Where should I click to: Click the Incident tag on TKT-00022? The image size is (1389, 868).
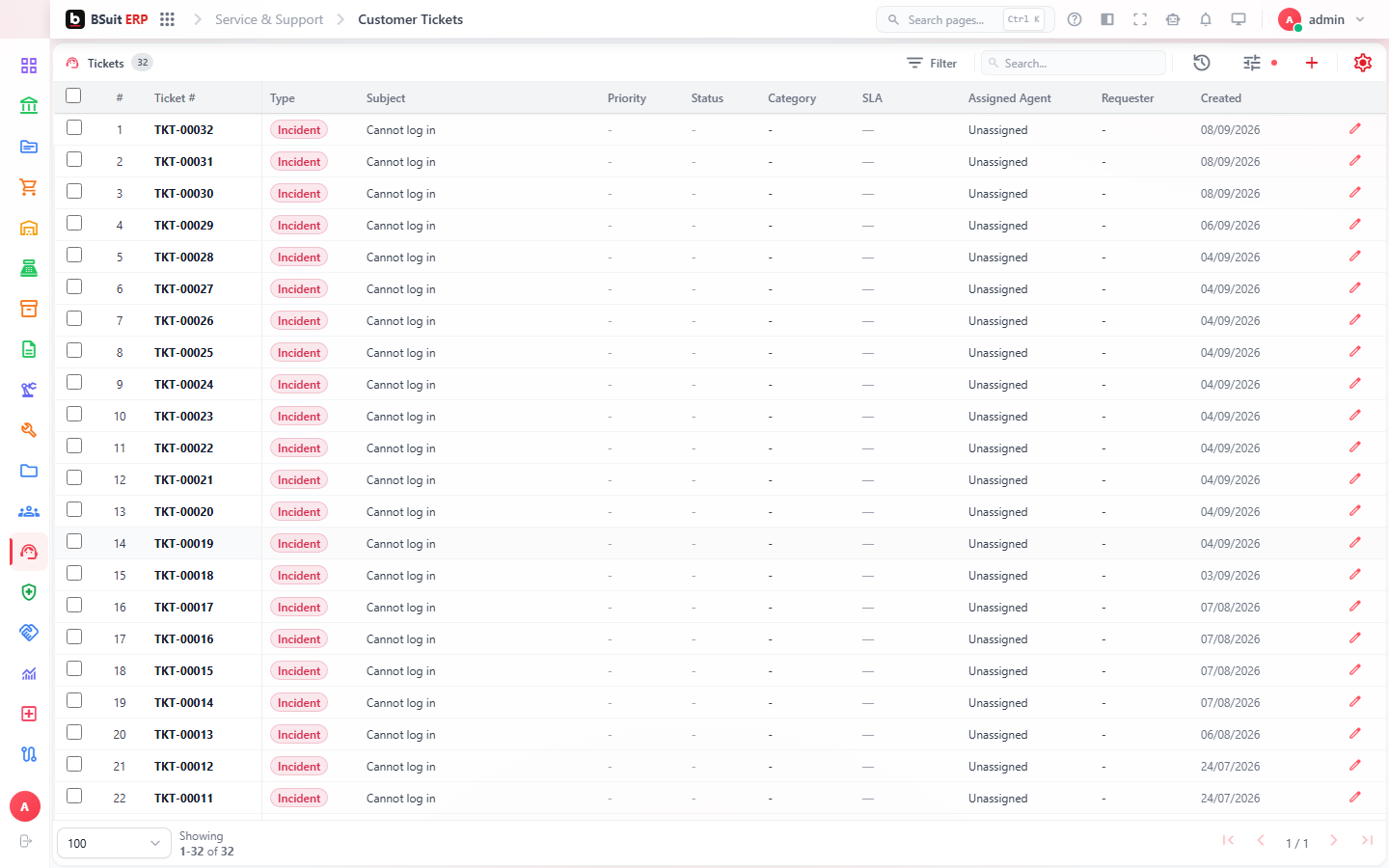[x=299, y=448]
